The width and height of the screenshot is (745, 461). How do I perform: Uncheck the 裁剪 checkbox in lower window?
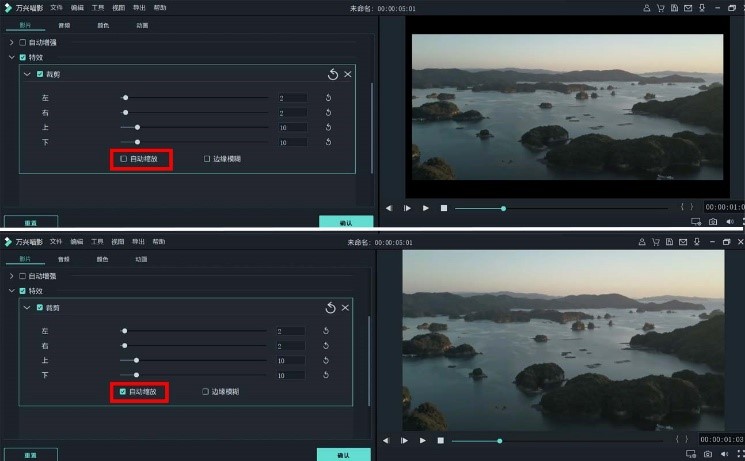click(x=40, y=307)
